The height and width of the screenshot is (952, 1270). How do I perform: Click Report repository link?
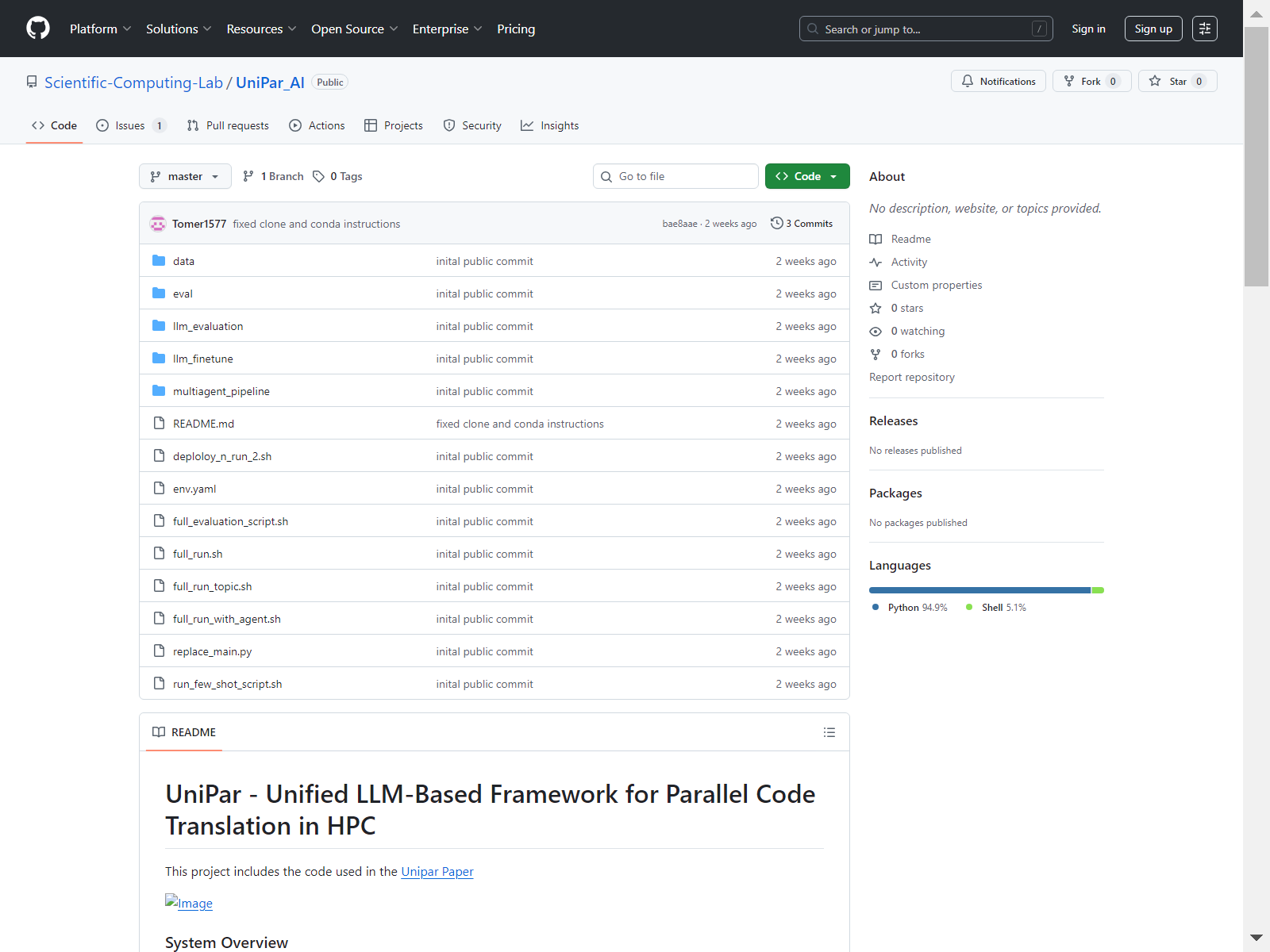tap(912, 377)
